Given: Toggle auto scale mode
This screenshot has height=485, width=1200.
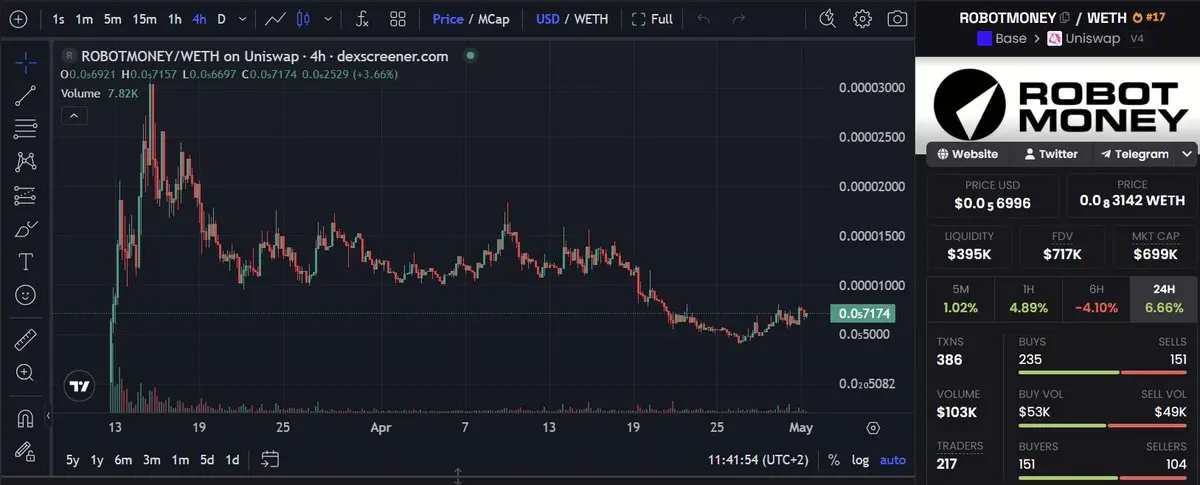Looking at the screenshot, I should [892, 460].
